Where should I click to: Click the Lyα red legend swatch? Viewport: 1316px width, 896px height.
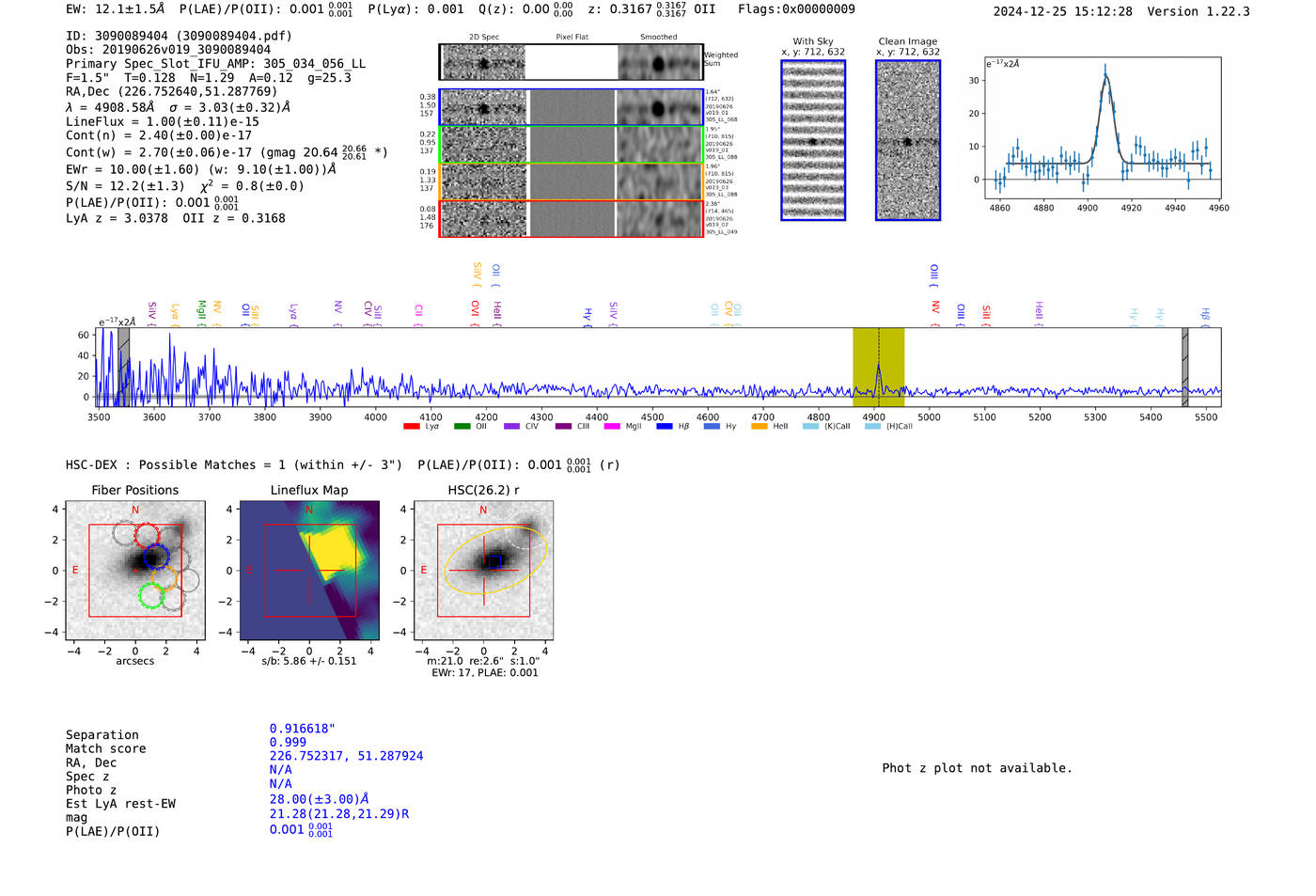[x=411, y=427]
